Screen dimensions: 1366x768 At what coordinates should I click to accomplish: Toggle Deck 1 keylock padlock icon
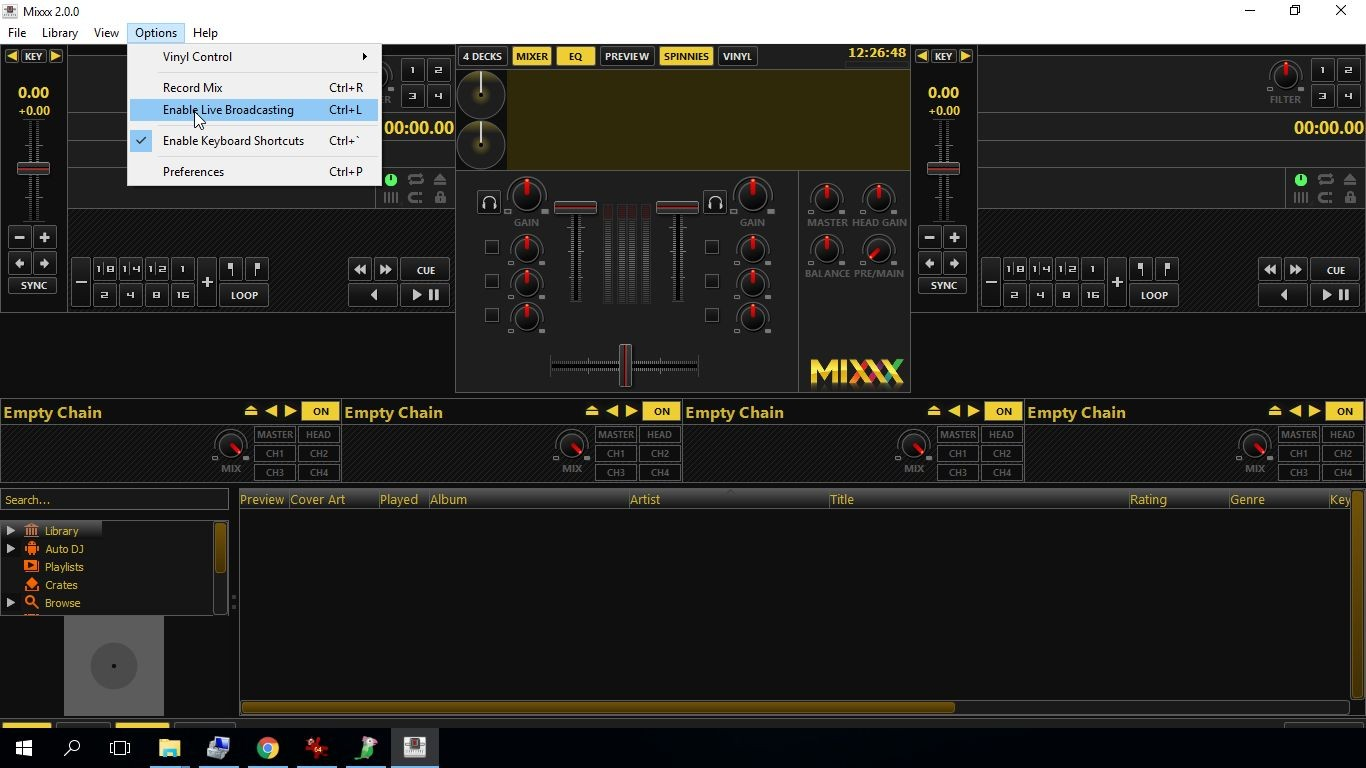click(x=440, y=198)
